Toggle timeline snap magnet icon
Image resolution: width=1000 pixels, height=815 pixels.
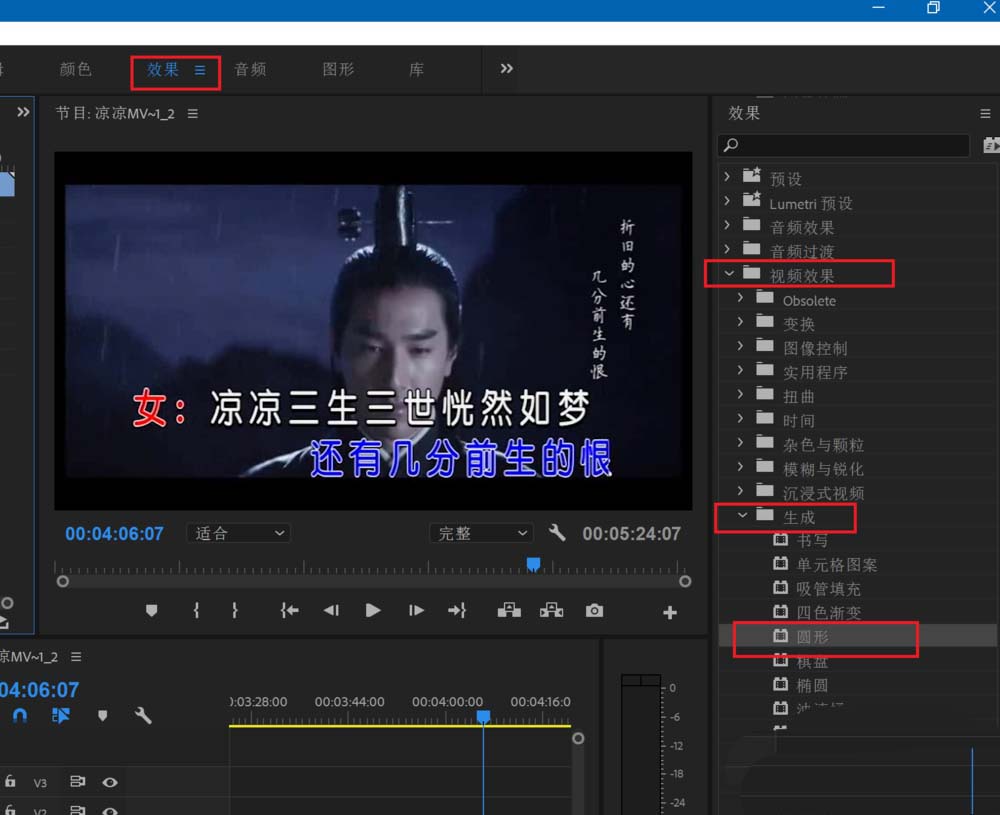(x=20, y=715)
